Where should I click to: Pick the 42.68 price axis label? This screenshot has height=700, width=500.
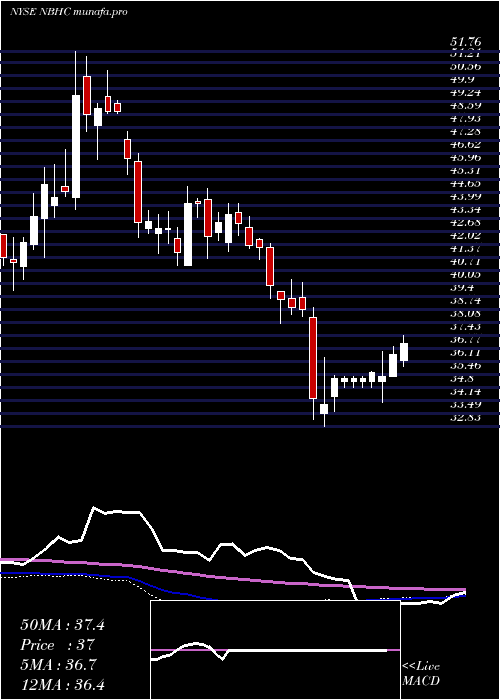click(466, 222)
